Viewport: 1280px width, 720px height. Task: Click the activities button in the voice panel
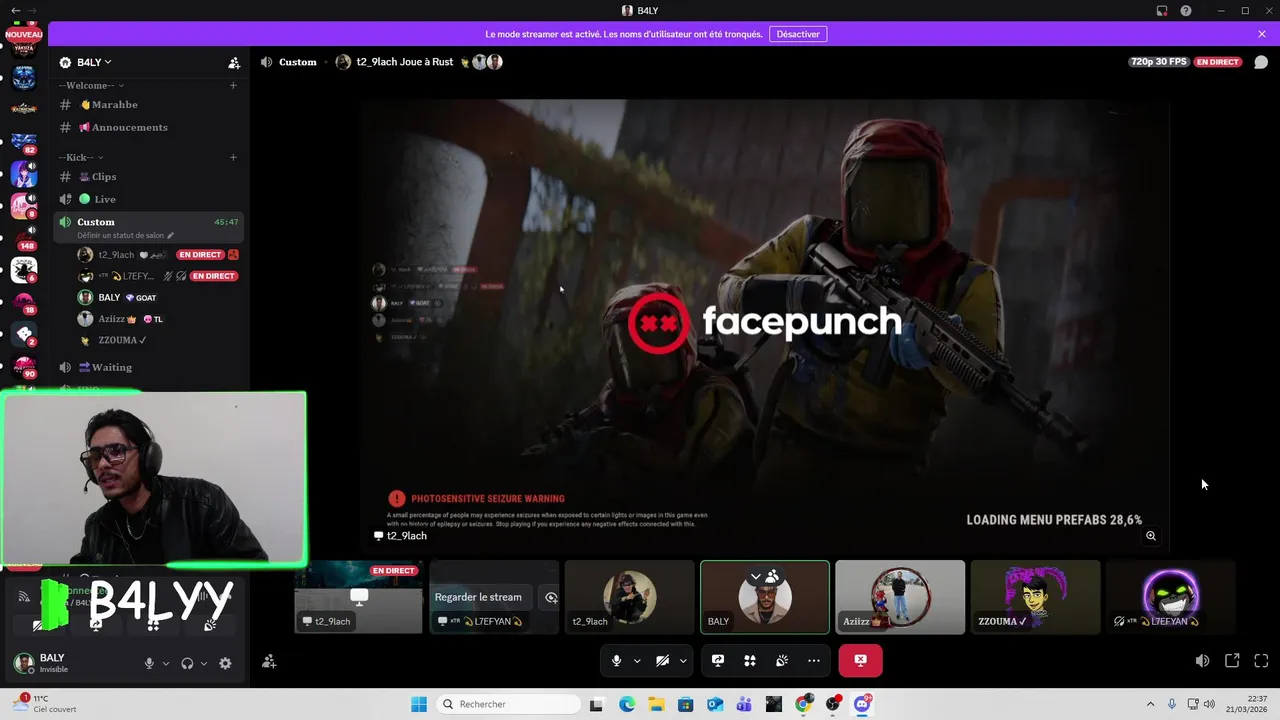(x=153, y=624)
